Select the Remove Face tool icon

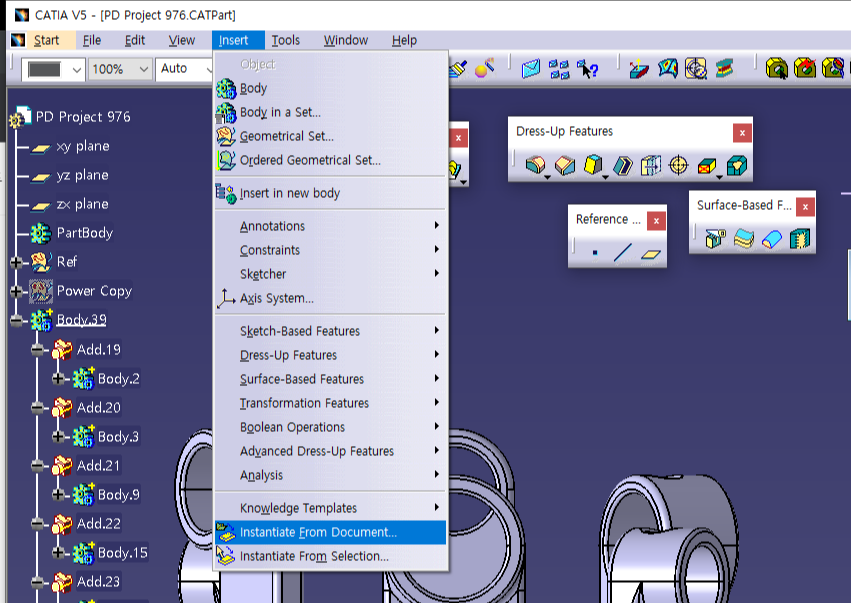(706, 165)
